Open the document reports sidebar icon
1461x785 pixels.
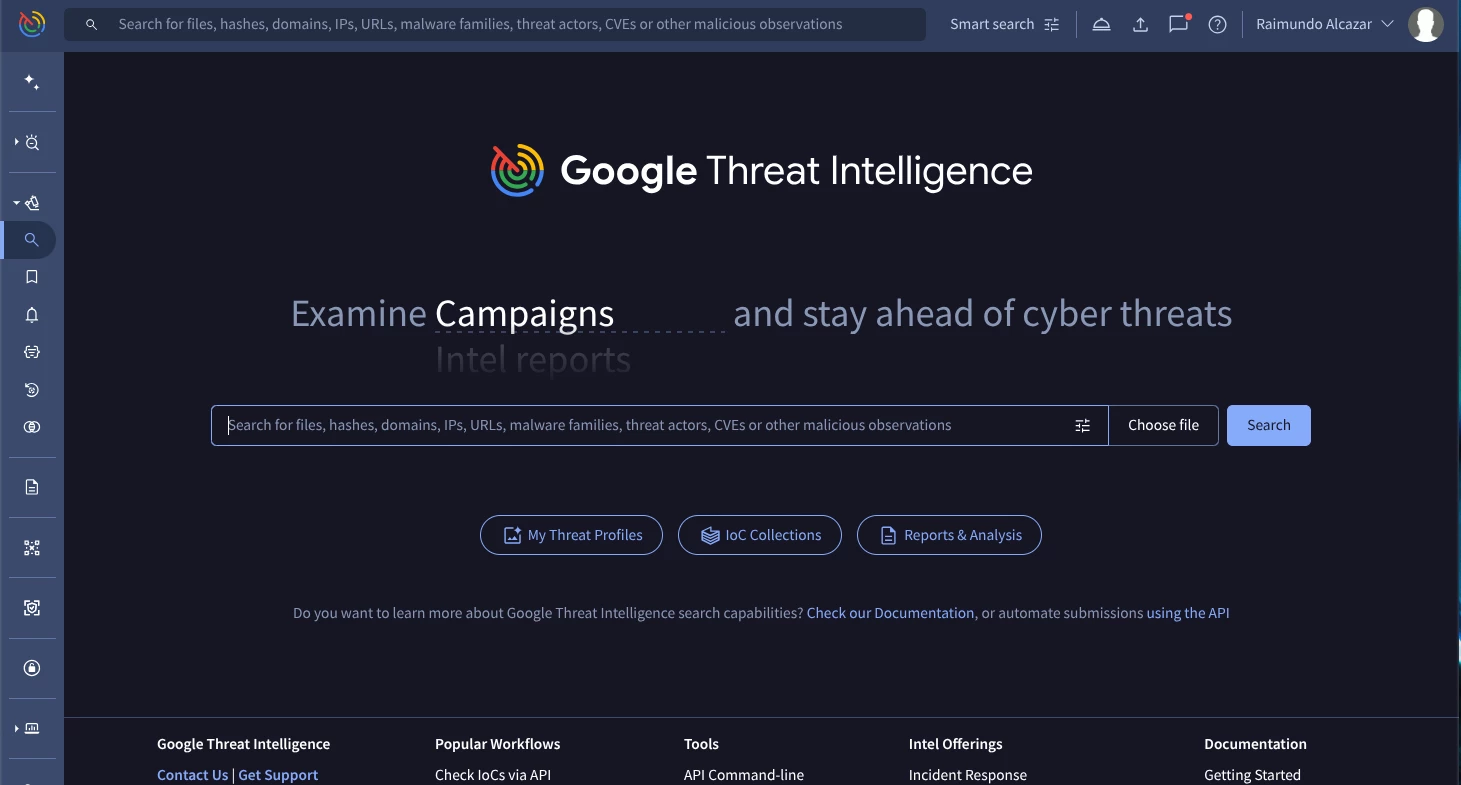32,487
